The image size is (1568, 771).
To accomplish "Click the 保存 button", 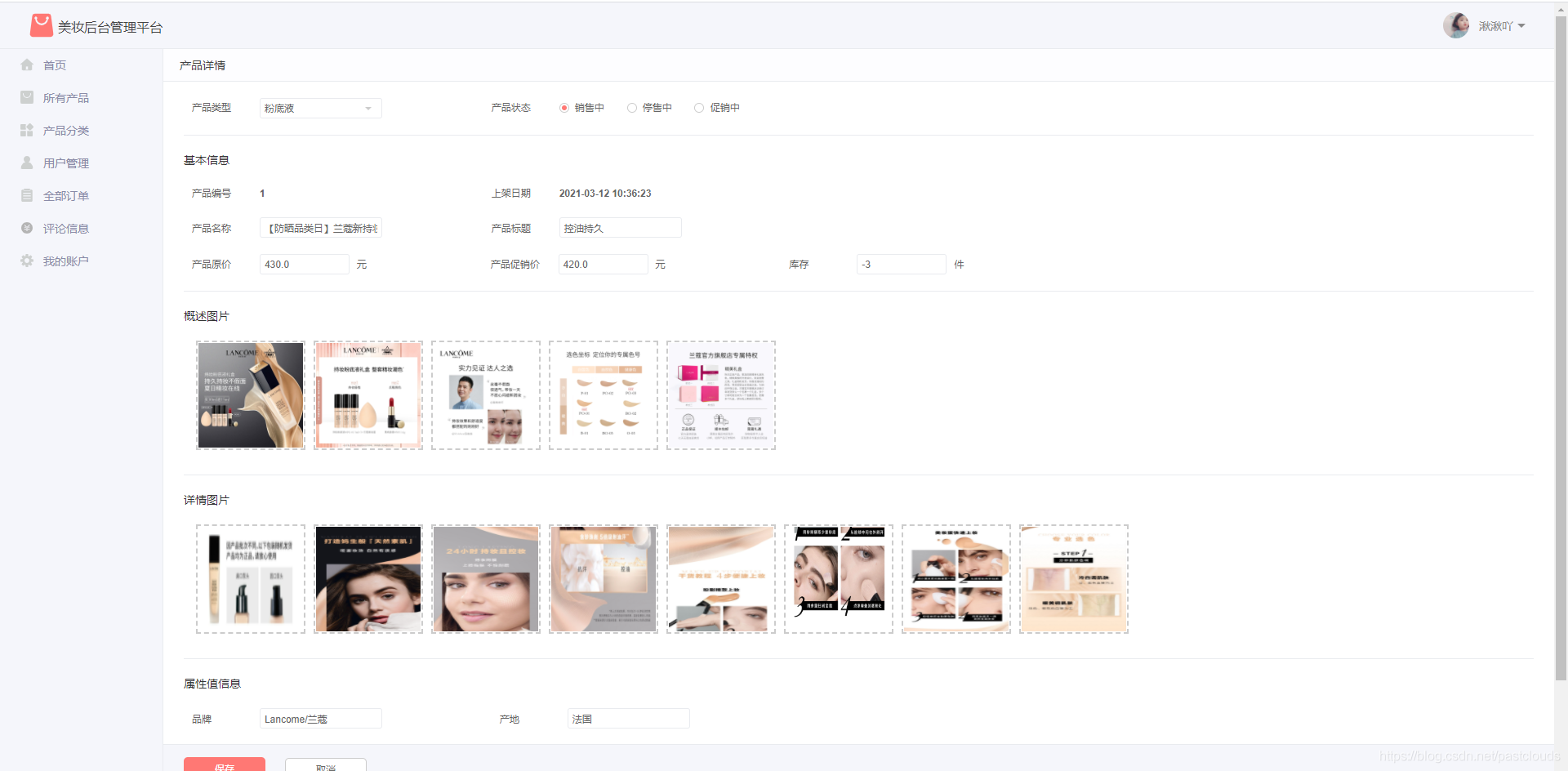I will (x=225, y=764).
